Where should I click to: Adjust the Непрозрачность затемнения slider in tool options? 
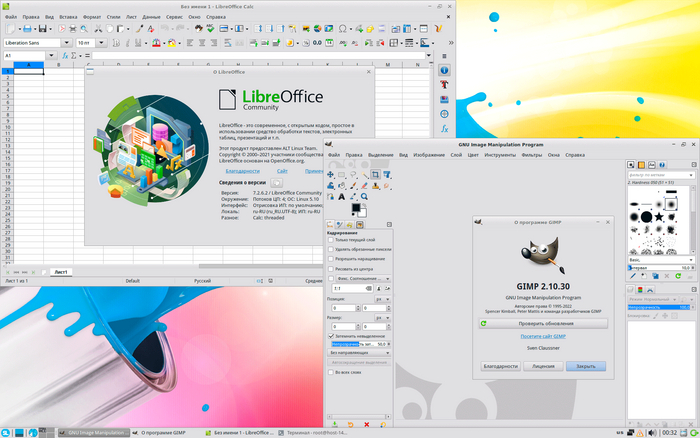point(361,344)
